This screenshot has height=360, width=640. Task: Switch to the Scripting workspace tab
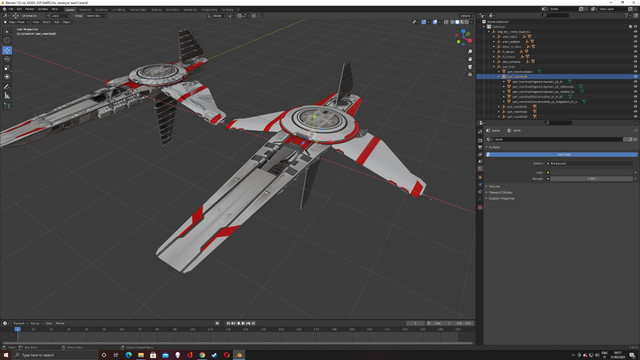coord(227,9)
